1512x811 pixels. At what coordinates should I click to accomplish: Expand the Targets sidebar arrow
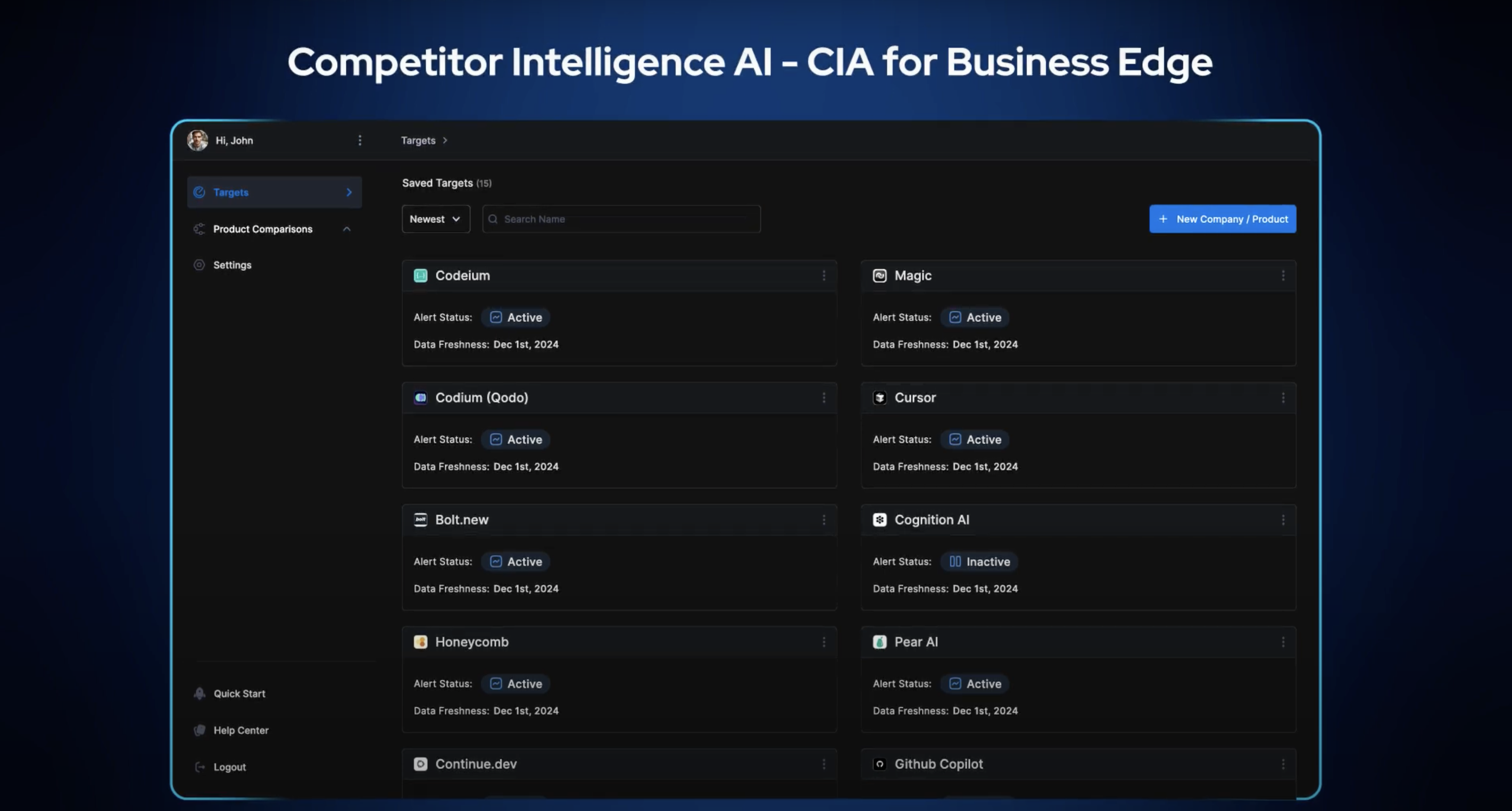[x=348, y=192]
